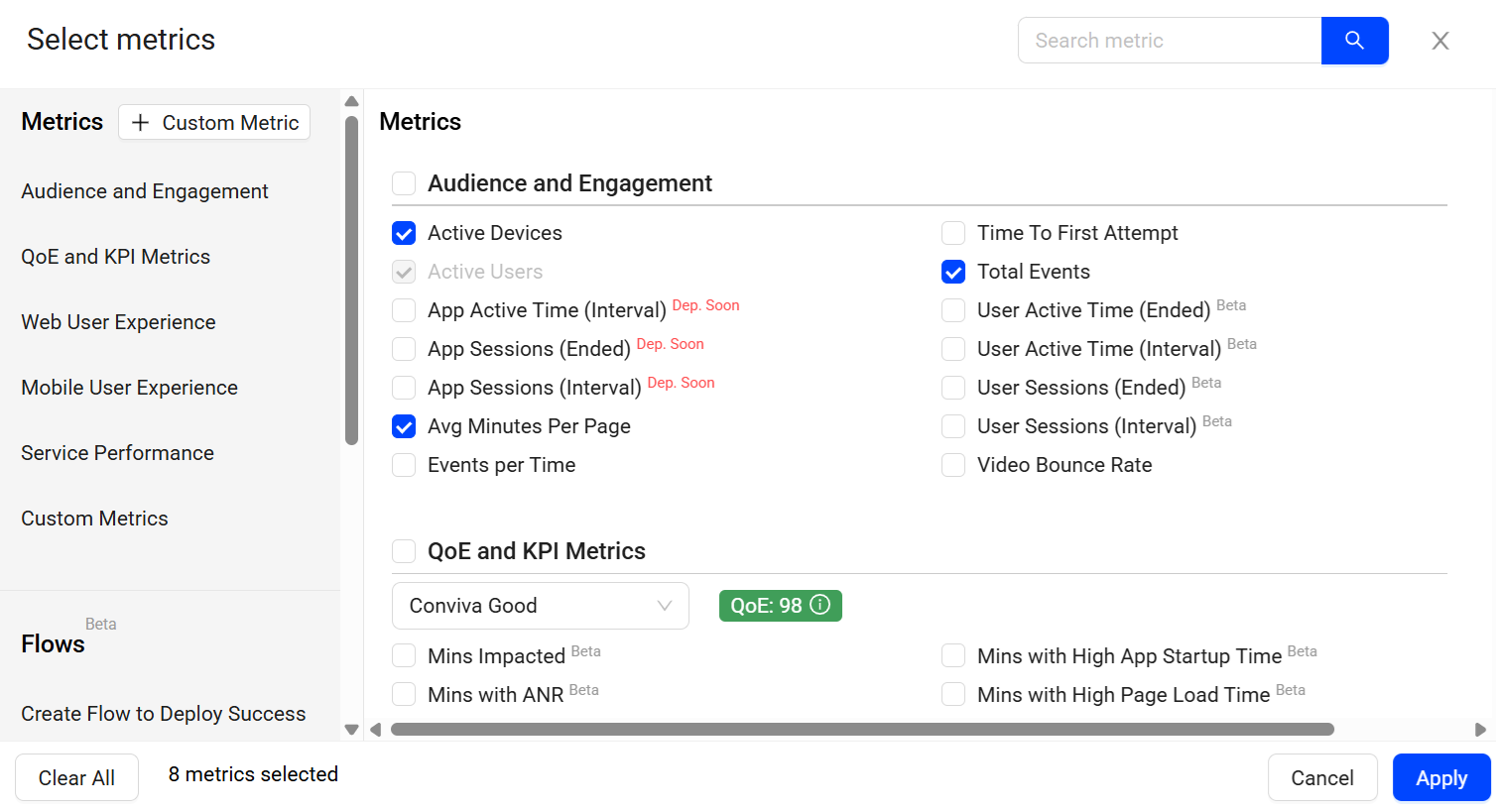The height and width of the screenshot is (812, 1496).
Task: Uncheck the Active Devices checkbox
Action: pyautogui.click(x=404, y=233)
